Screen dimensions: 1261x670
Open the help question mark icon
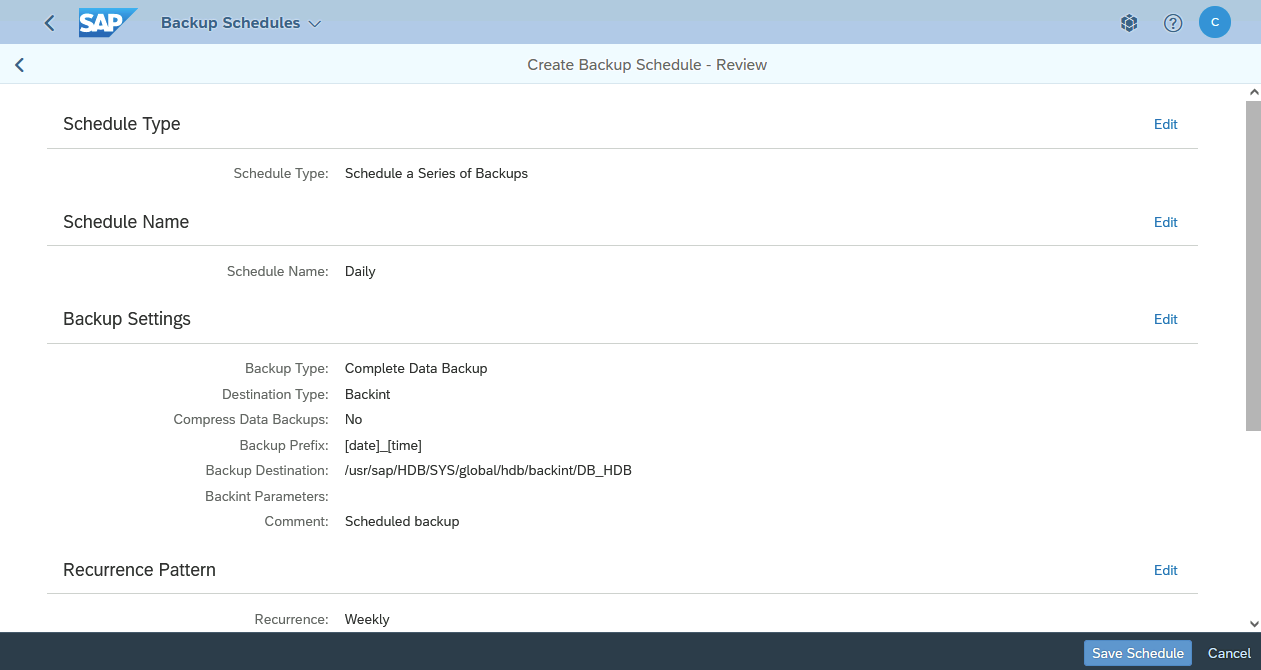[x=1172, y=22]
